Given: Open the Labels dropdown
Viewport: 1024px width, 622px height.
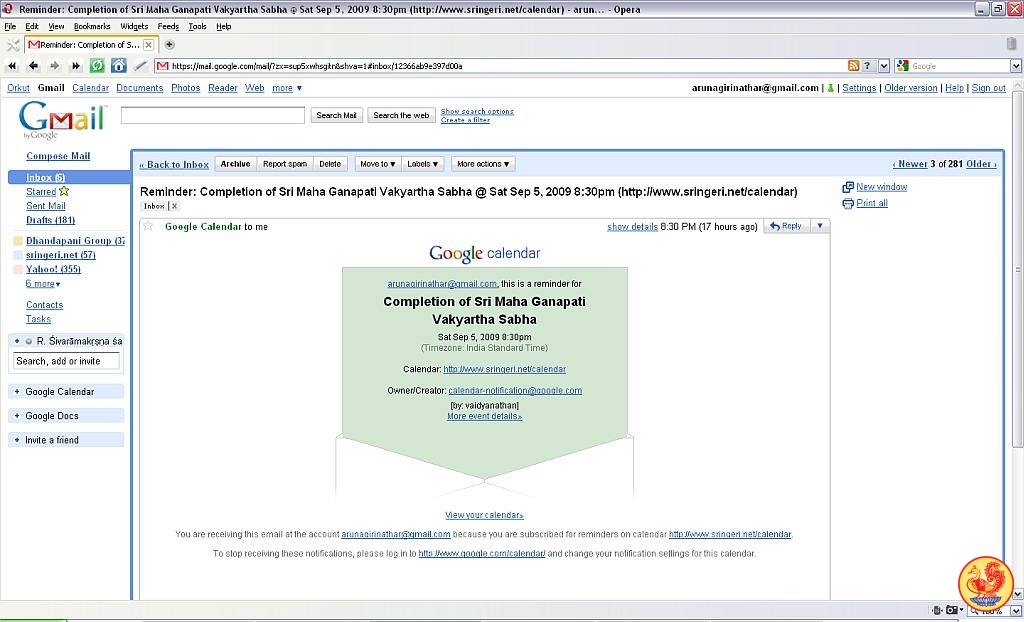Looking at the screenshot, I should coord(423,164).
